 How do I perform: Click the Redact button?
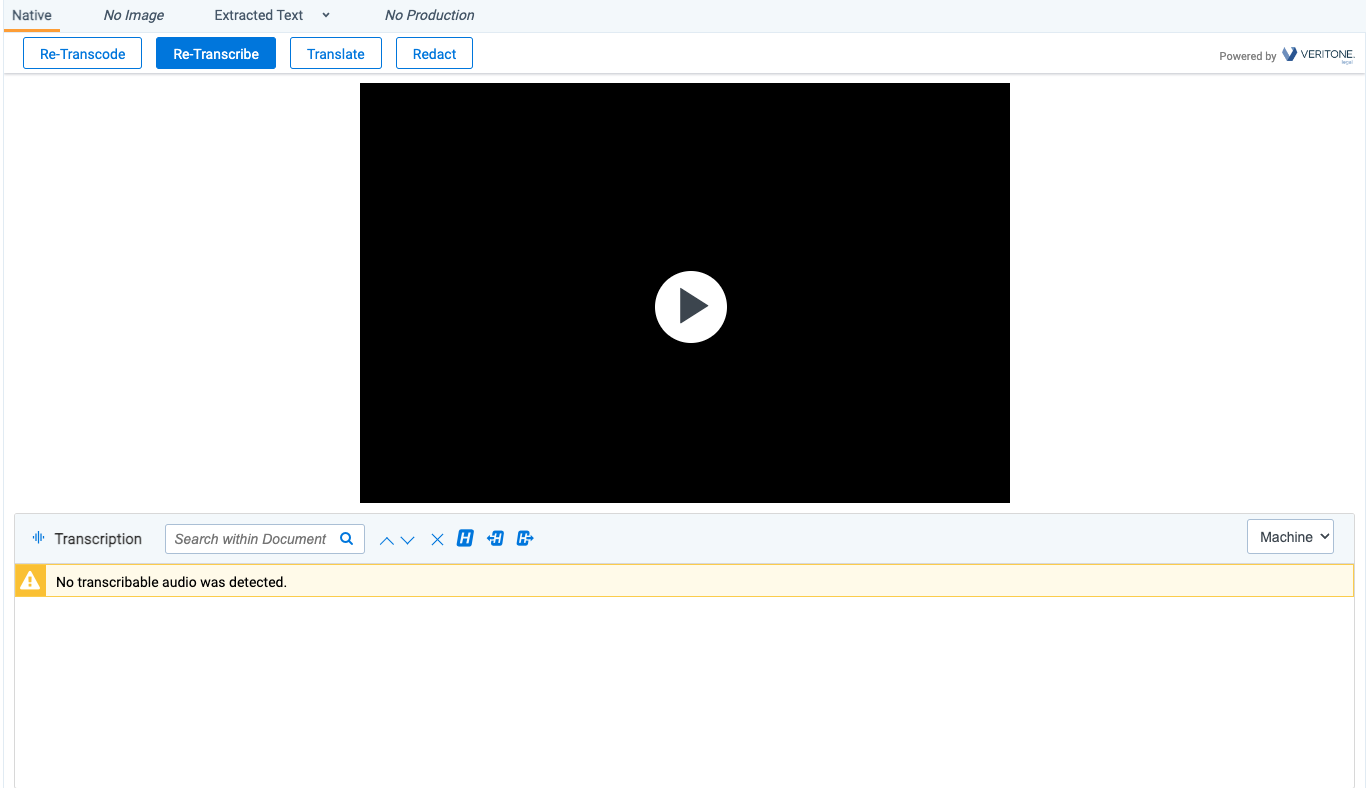pyautogui.click(x=435, y=54)
